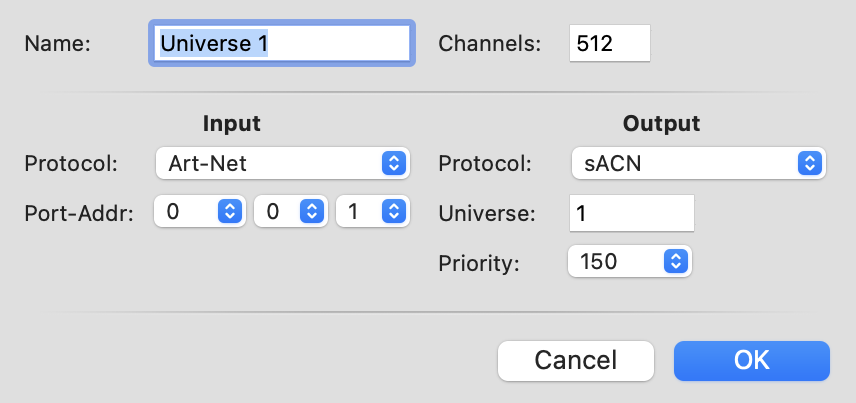Click the Name text field

click(x=282, y=44)
